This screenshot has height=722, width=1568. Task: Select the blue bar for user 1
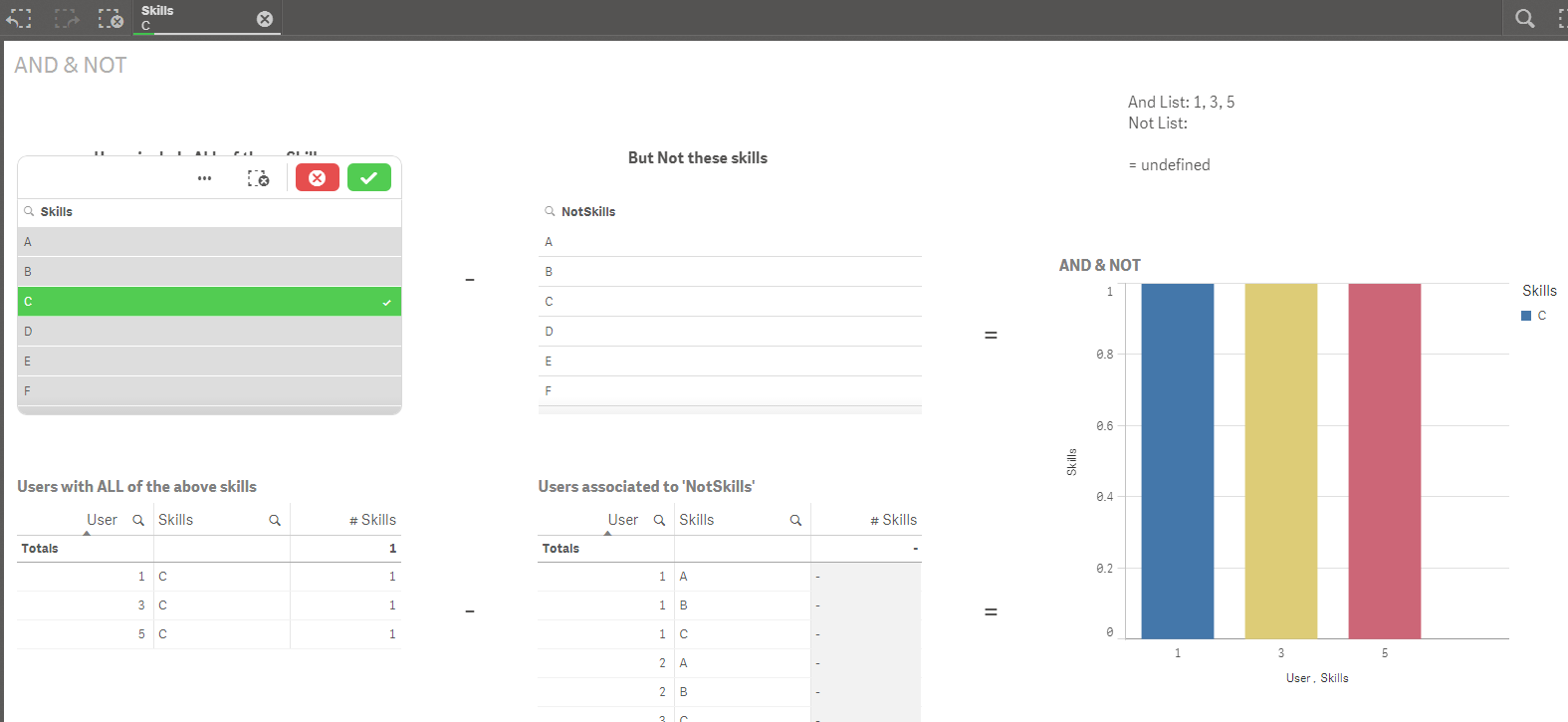point(1178,461)
